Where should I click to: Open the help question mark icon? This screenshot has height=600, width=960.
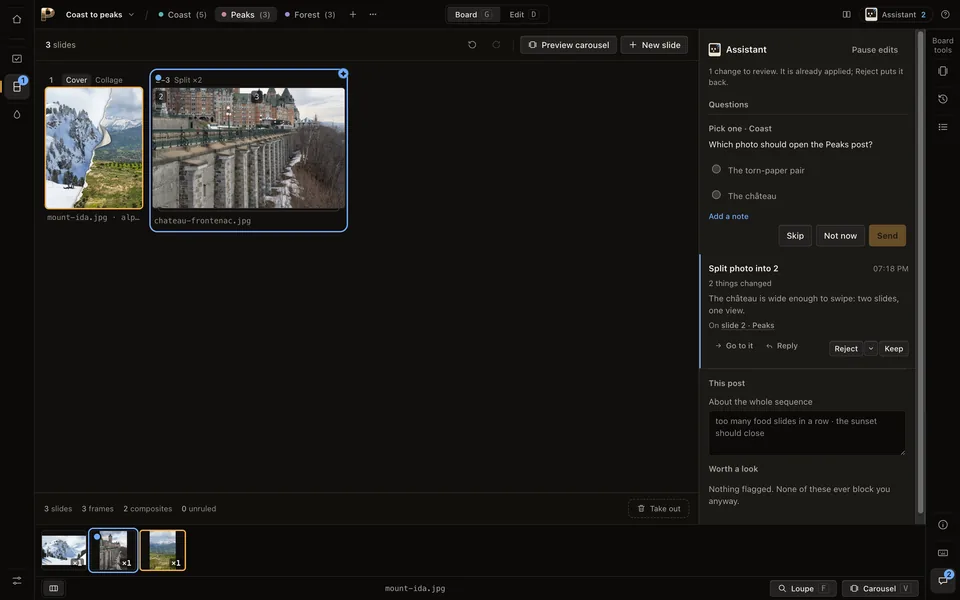click(x=945, y=15)
